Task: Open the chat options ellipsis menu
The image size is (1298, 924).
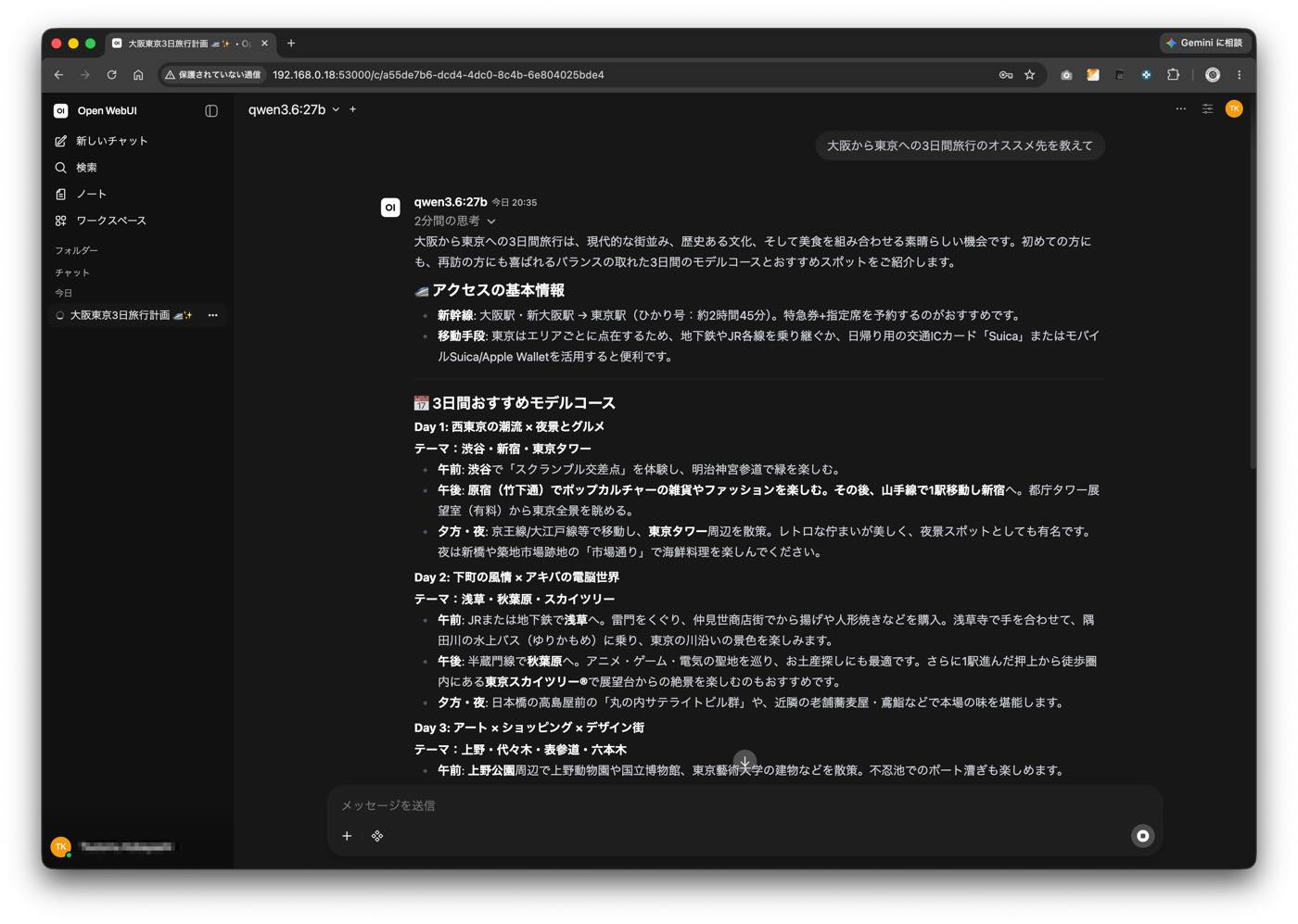Action: click(x=1180, y=109)
